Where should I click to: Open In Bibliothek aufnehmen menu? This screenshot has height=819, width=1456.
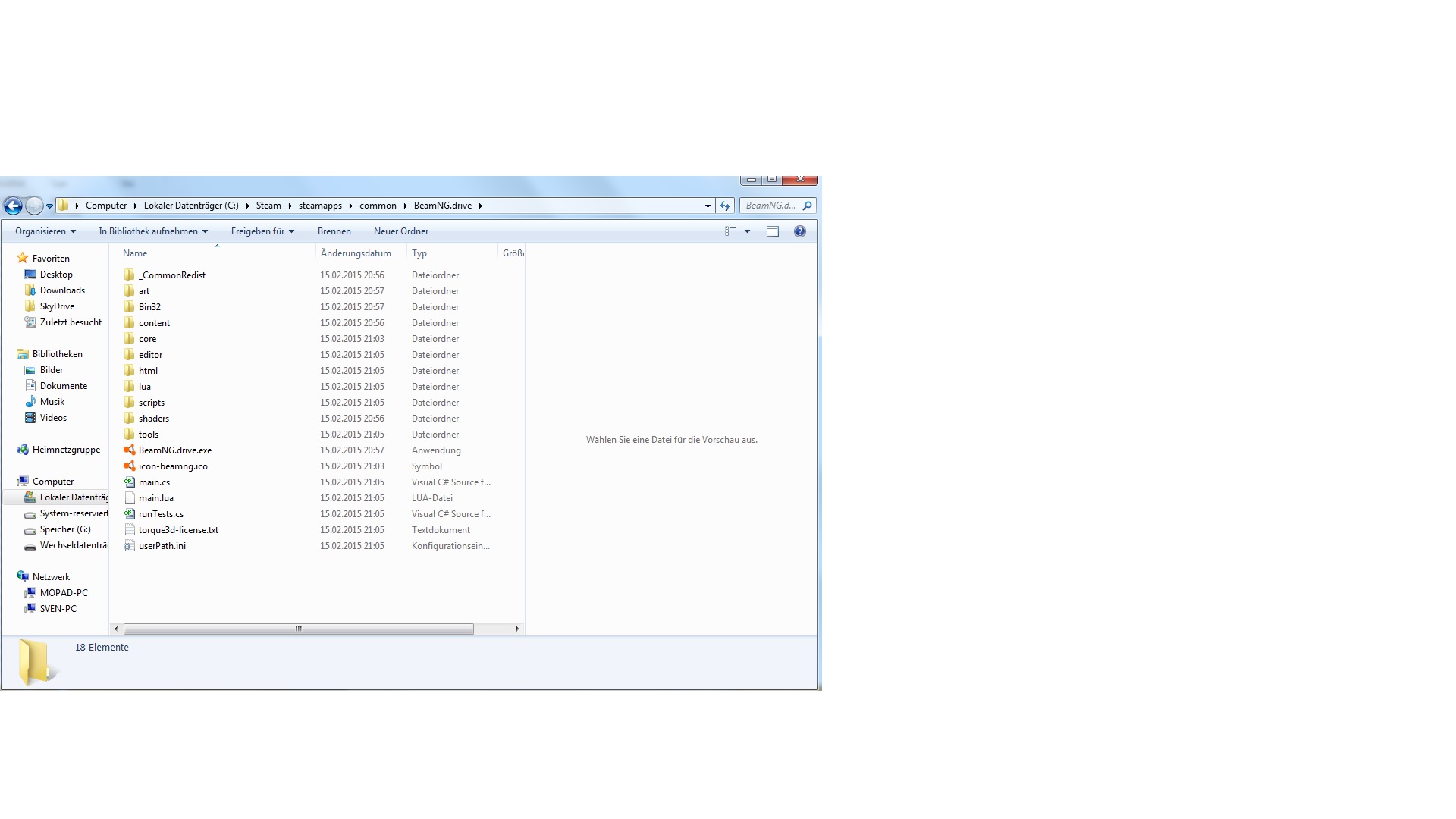[153, 231]
